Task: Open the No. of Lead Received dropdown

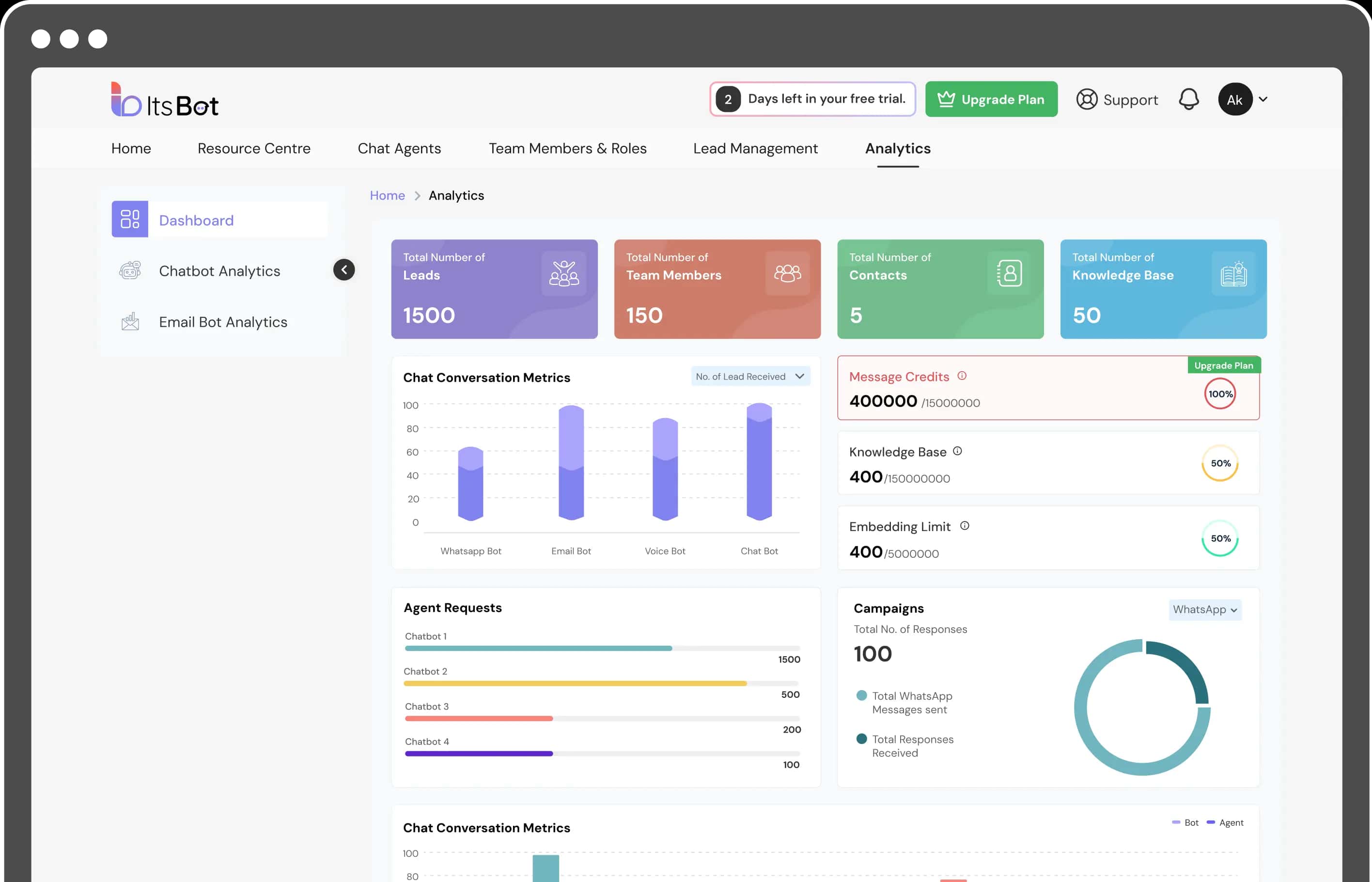Action: coord(750,376)
